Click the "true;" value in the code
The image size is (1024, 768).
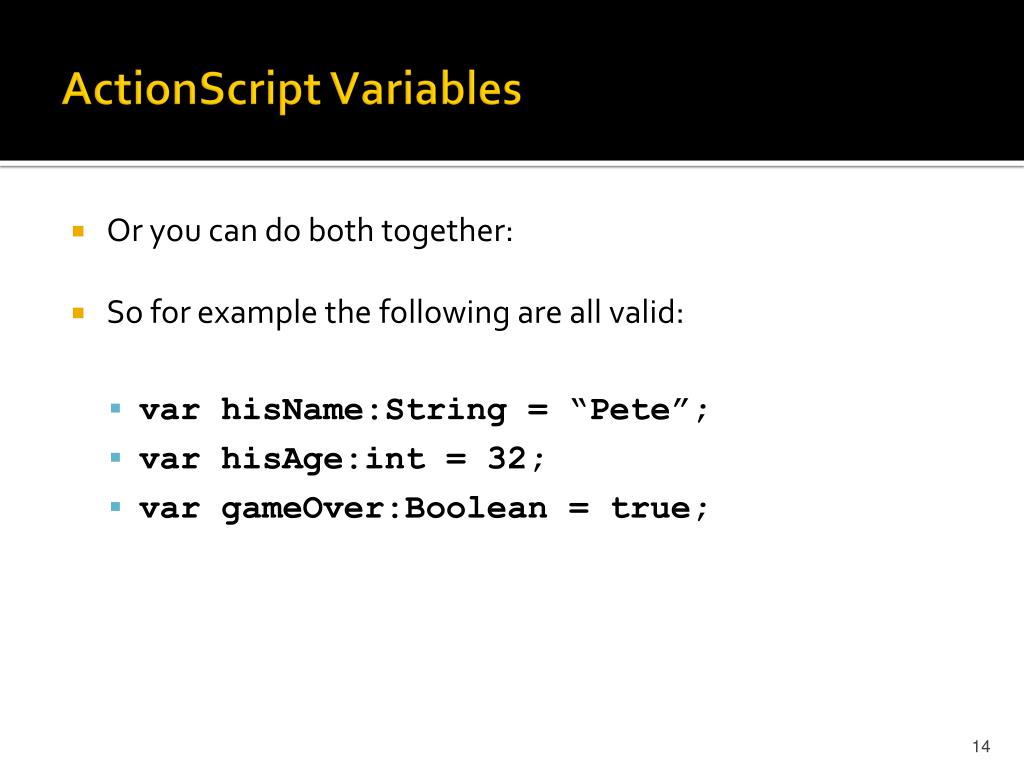click(660, 508)
